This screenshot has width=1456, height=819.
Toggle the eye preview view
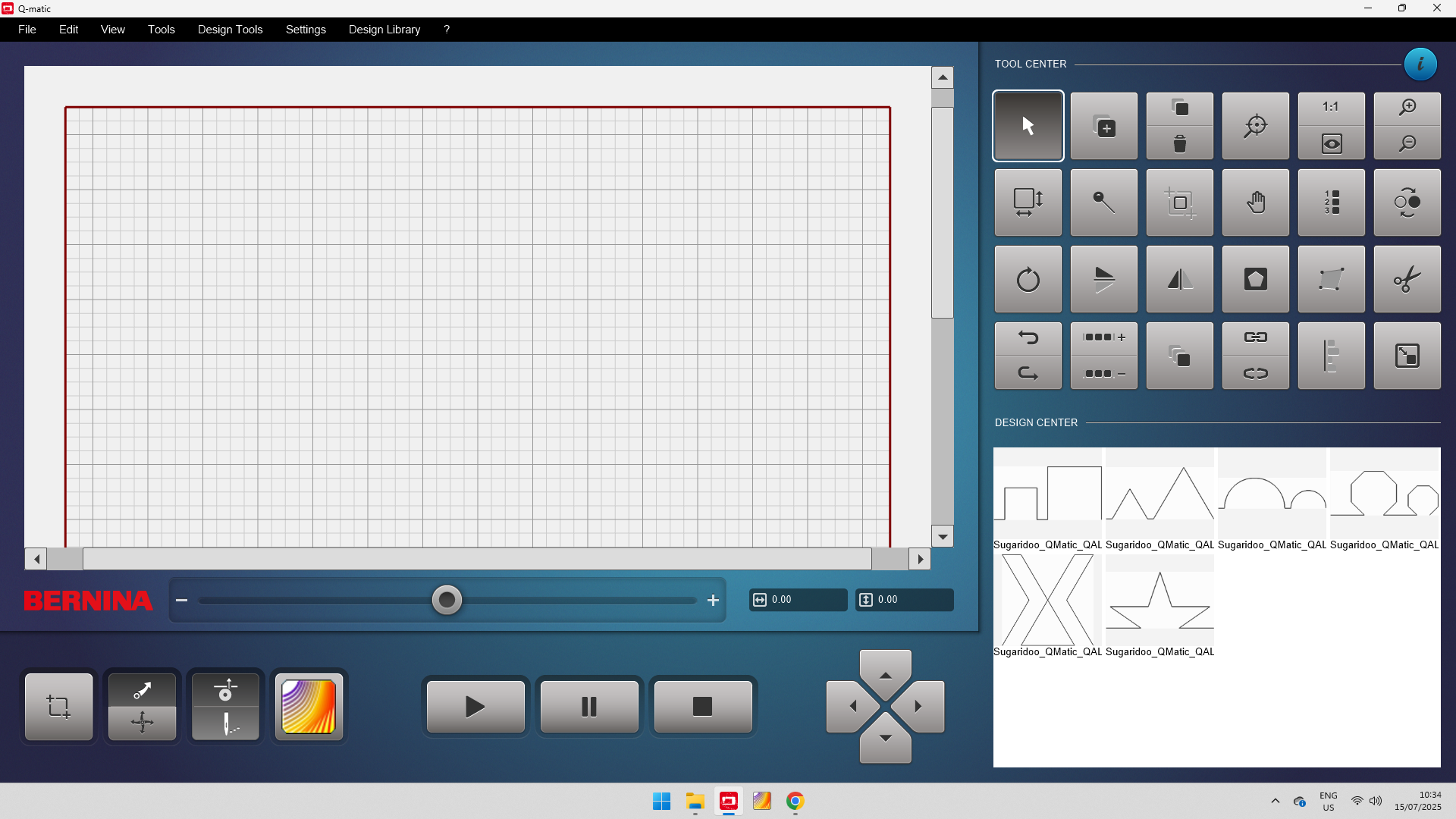pyautogui.click(x=1331, y=144)
